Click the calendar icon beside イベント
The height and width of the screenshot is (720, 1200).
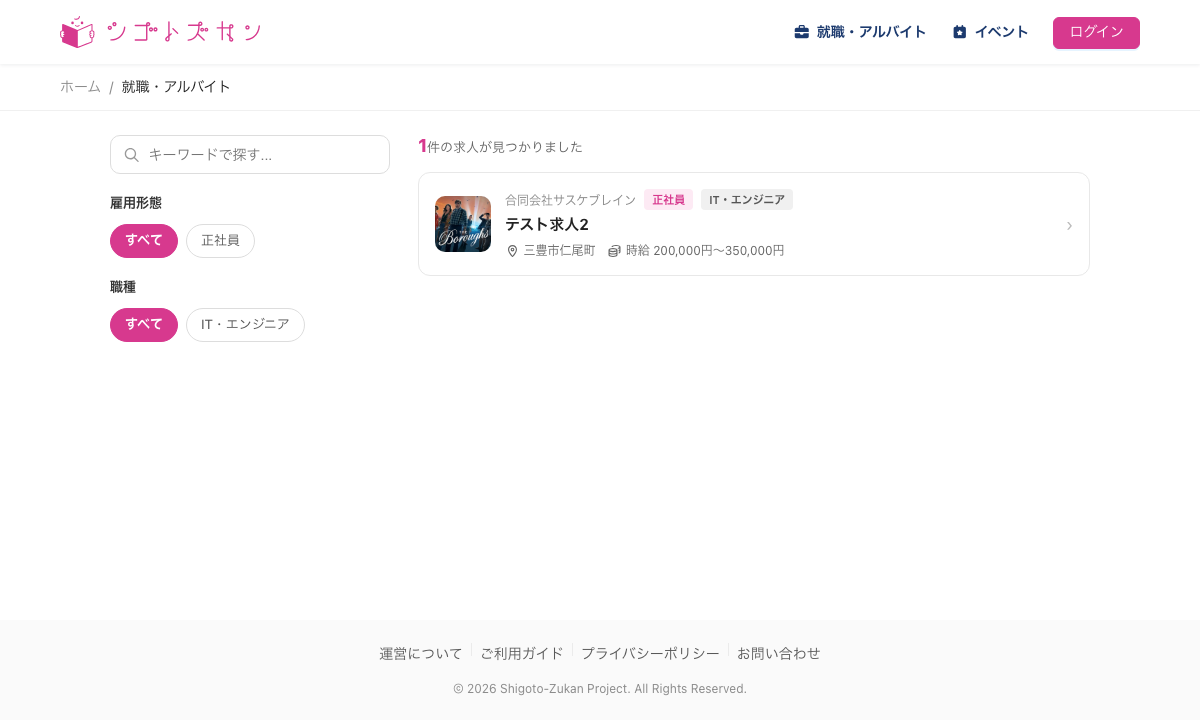pos(960,32)
